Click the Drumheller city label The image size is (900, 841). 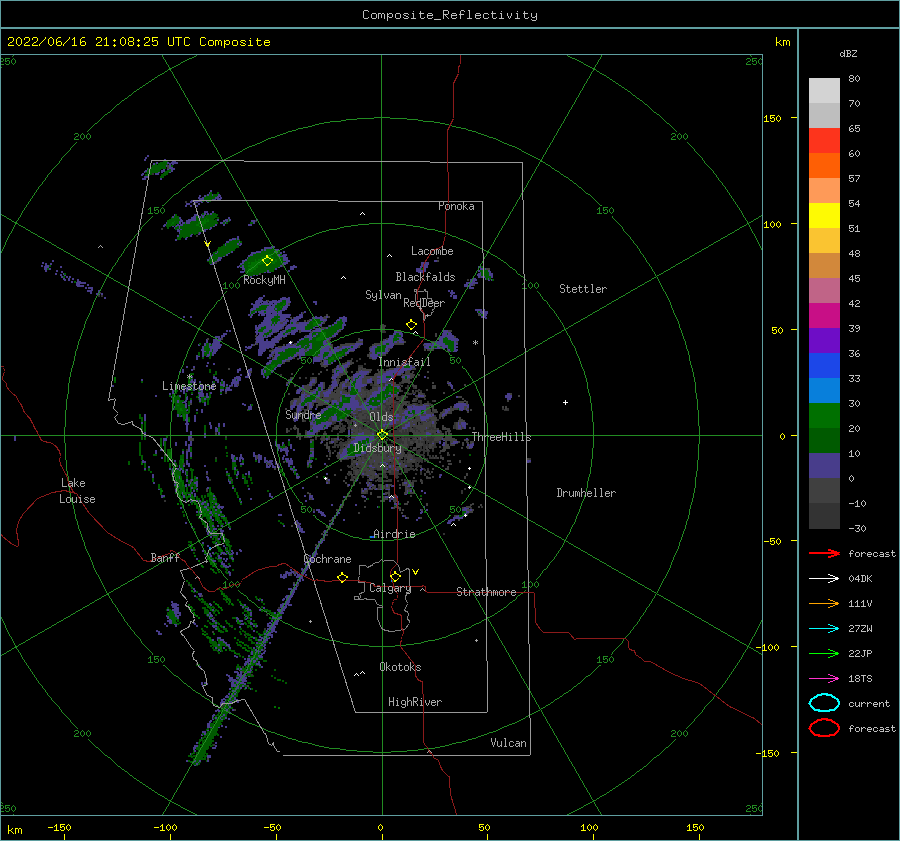pos(586,493)
